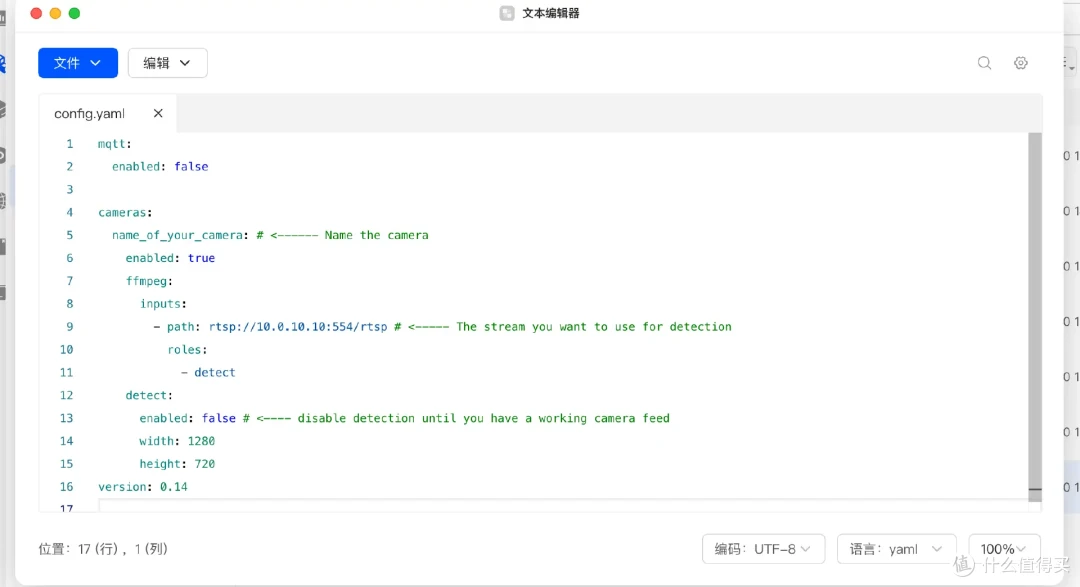
Task: Open the settings gear icon
Action: click(x=1021, y=63)
